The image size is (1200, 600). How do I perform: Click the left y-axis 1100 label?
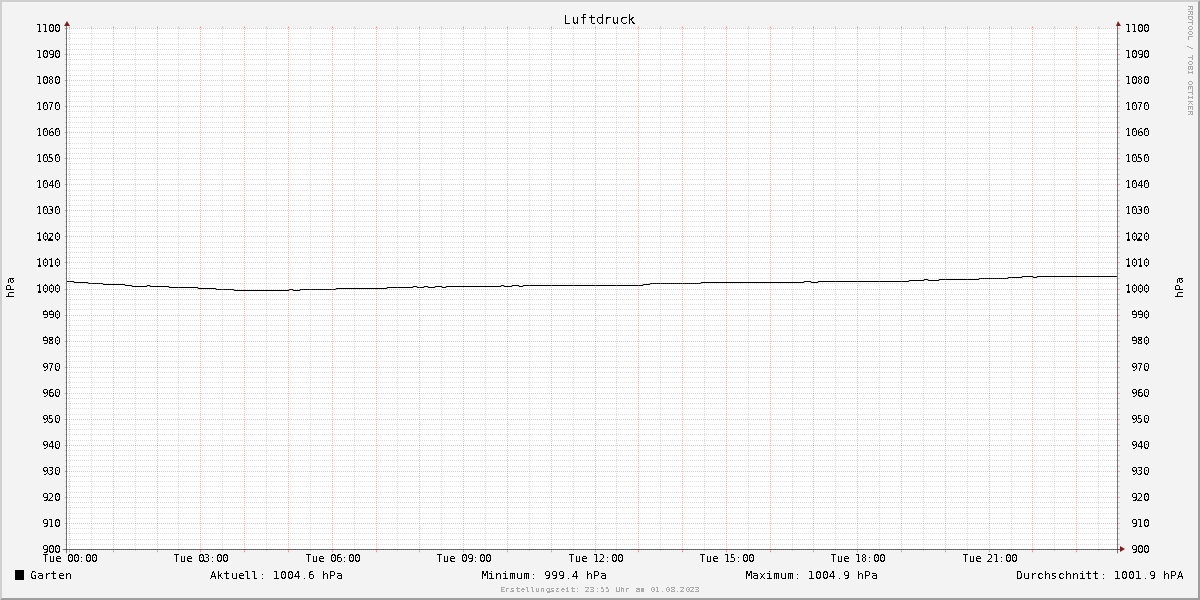(x=47, y=28)
